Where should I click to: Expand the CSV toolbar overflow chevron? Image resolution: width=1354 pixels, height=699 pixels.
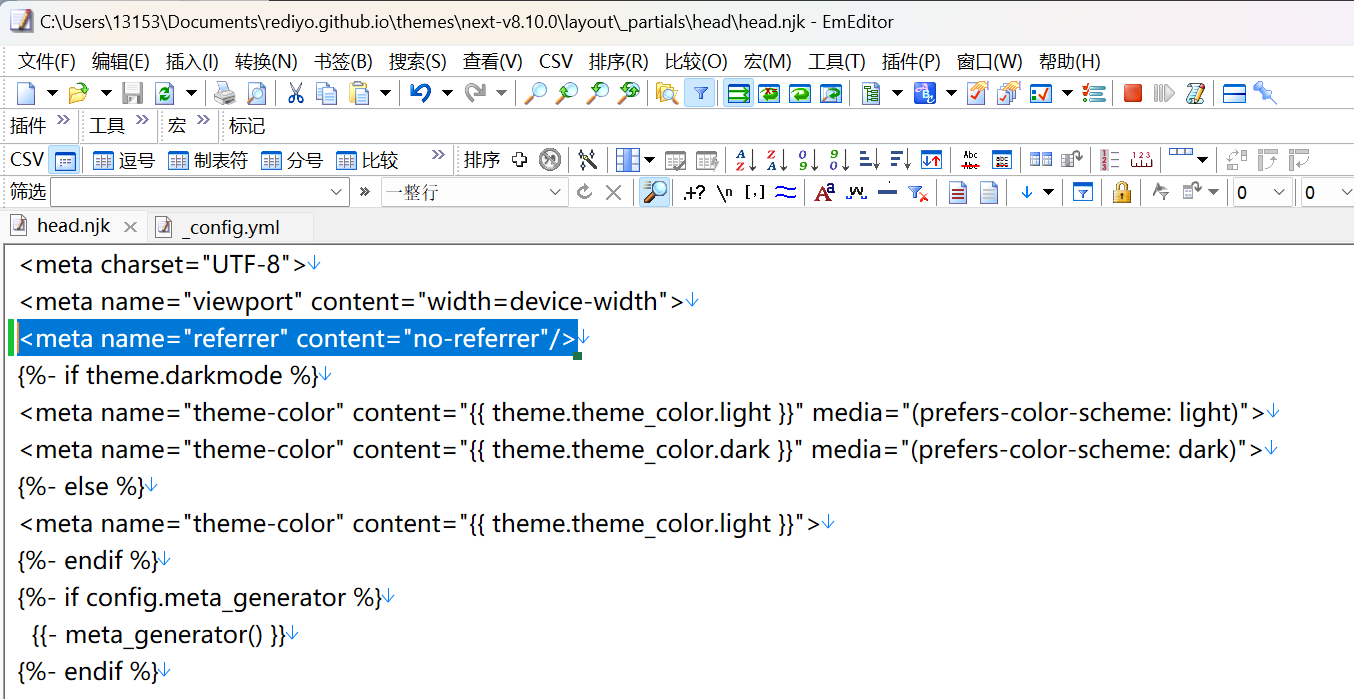point(438,156)
